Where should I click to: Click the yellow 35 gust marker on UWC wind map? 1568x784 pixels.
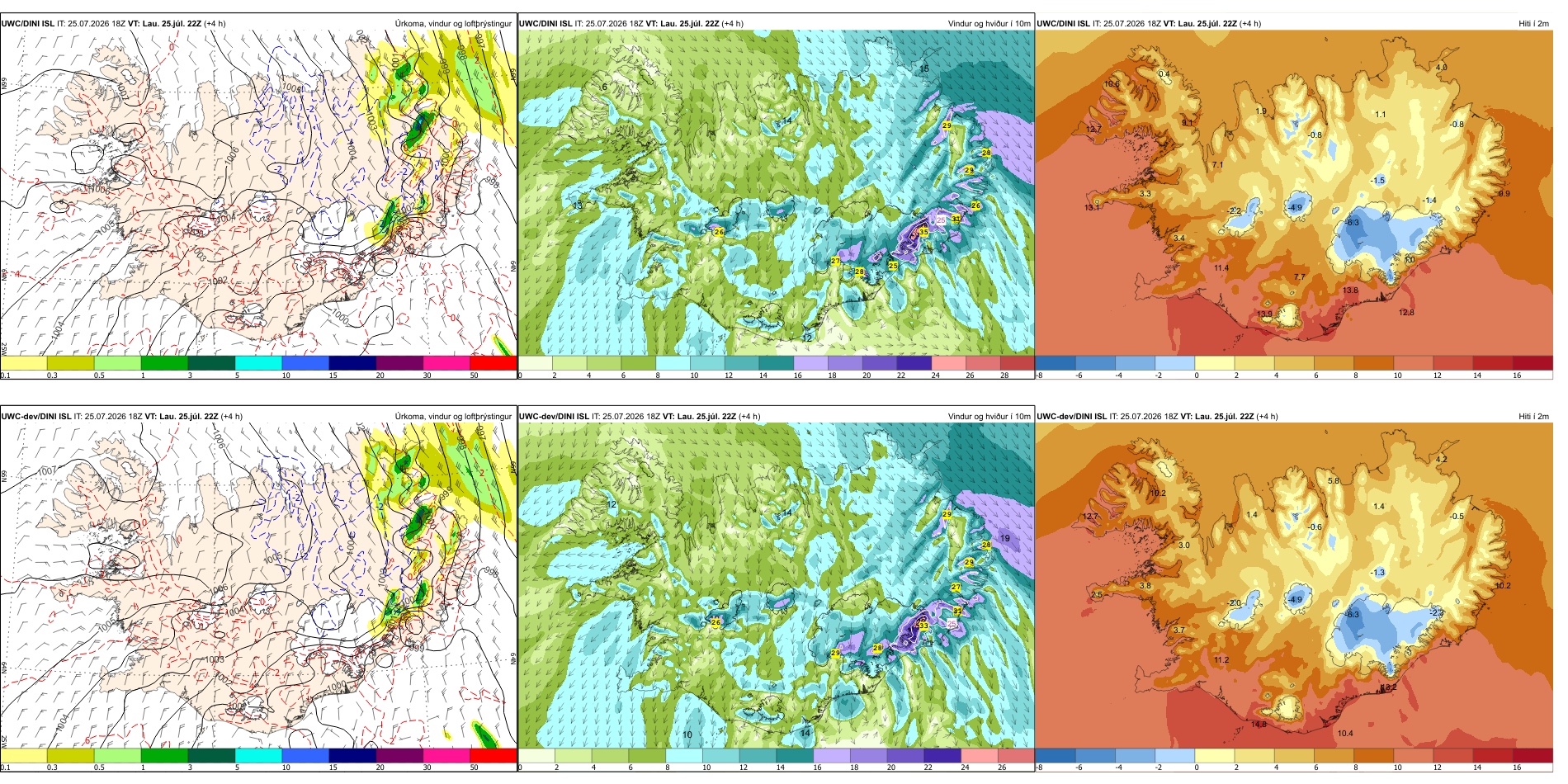pos(923,233)
